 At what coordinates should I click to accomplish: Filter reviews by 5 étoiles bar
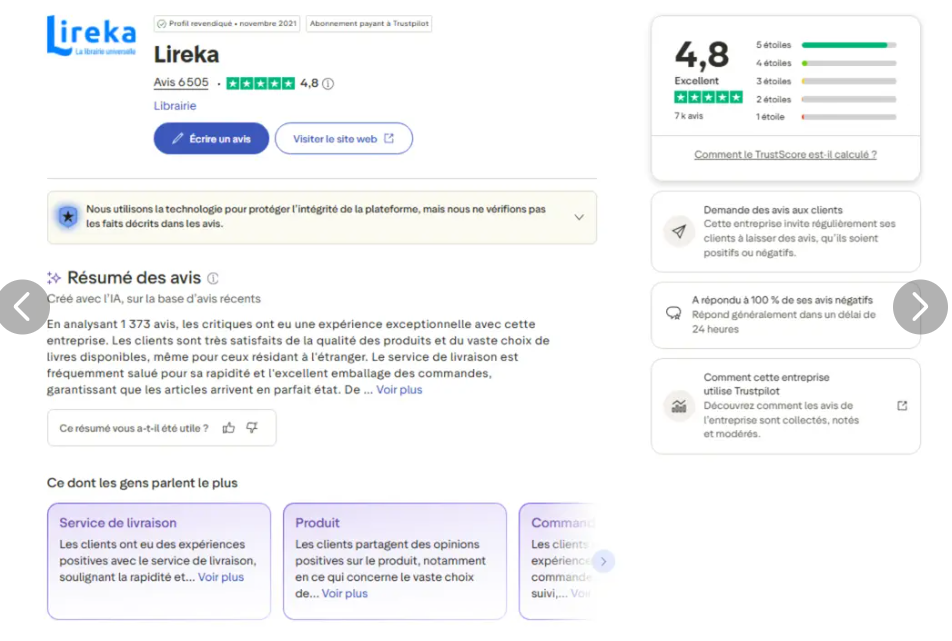[x=826, y=45]
